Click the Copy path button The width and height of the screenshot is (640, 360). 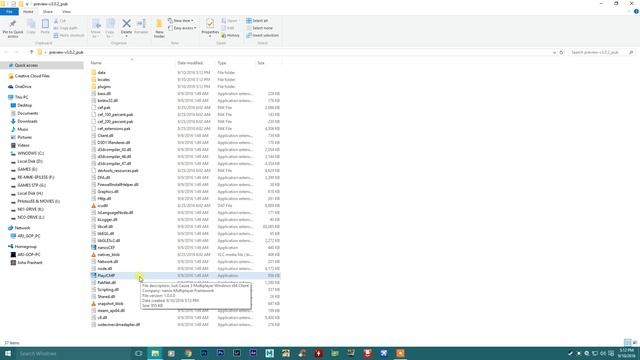(x=66, y=28)
